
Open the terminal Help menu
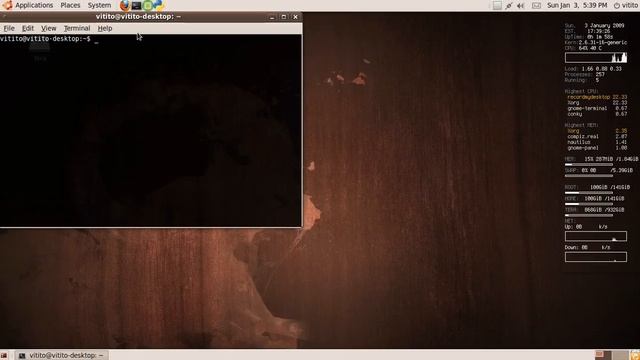click(105, 28)
